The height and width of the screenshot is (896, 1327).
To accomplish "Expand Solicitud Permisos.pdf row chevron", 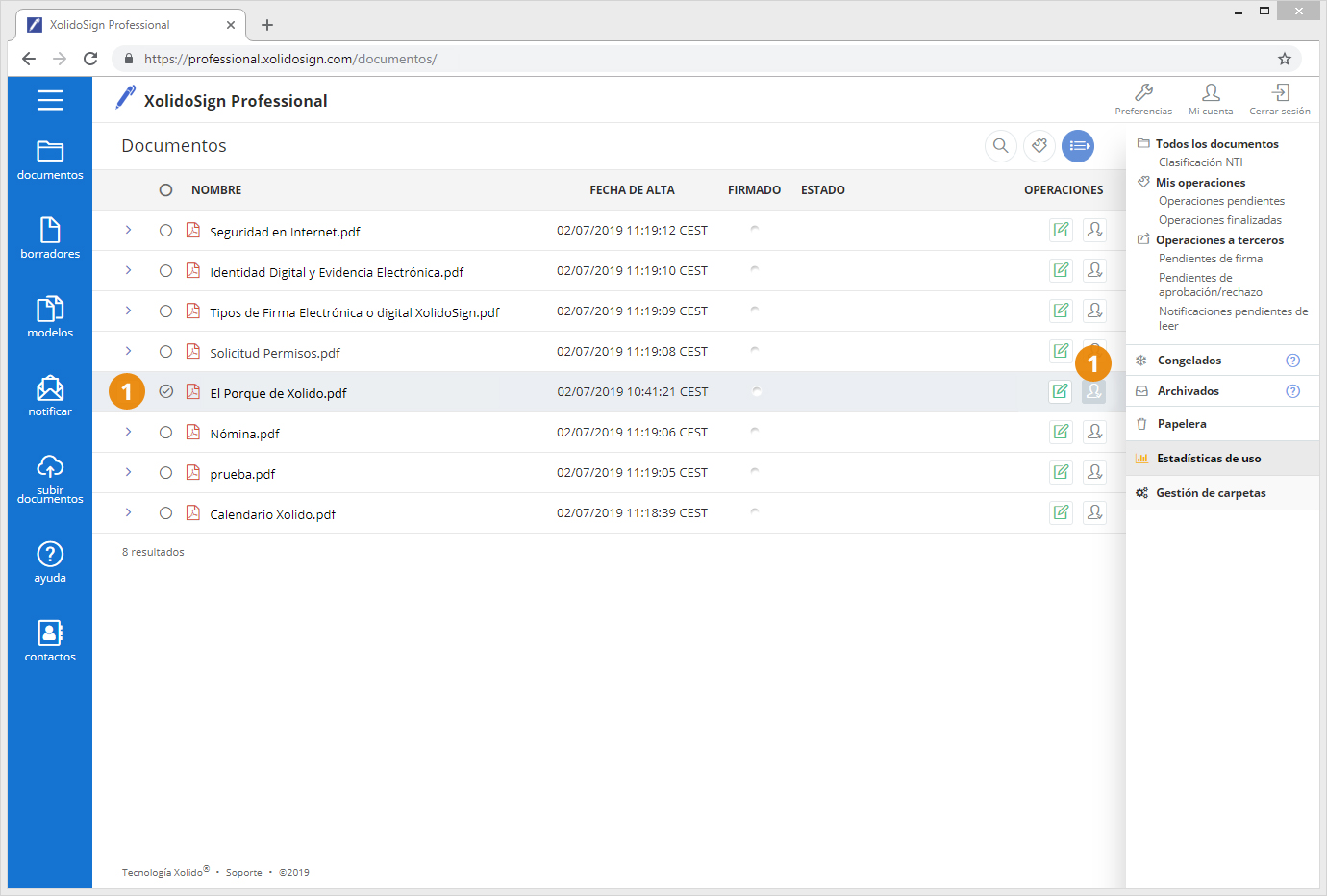I will [128, 351].
